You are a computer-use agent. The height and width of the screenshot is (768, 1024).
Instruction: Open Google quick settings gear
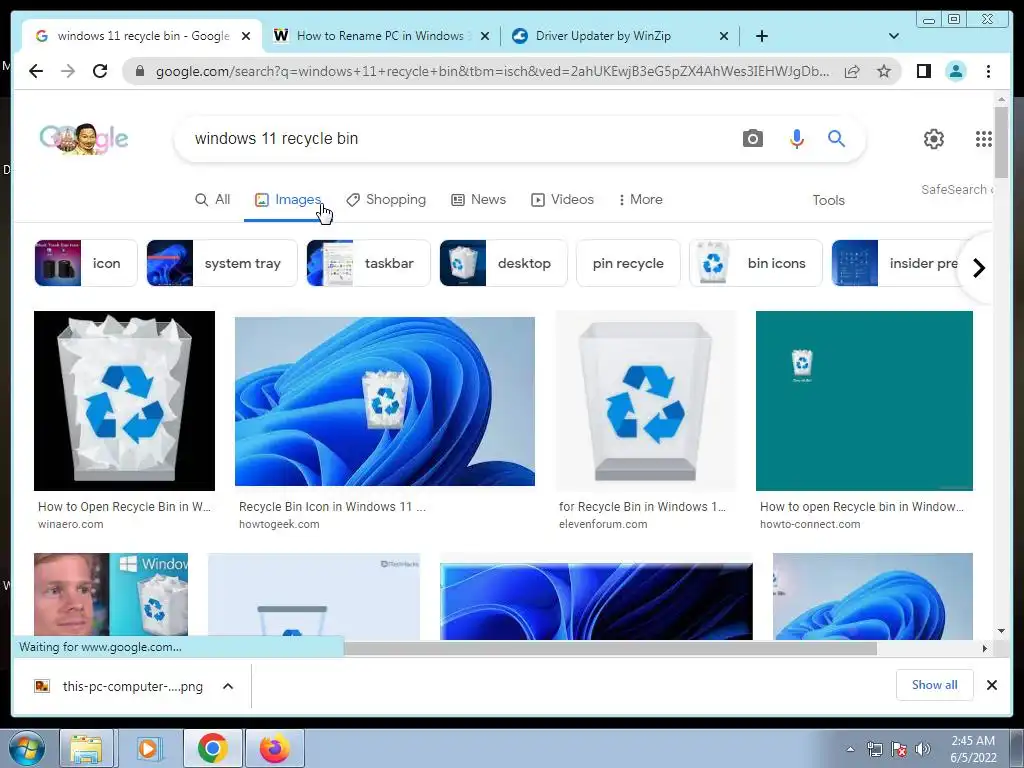934,138
